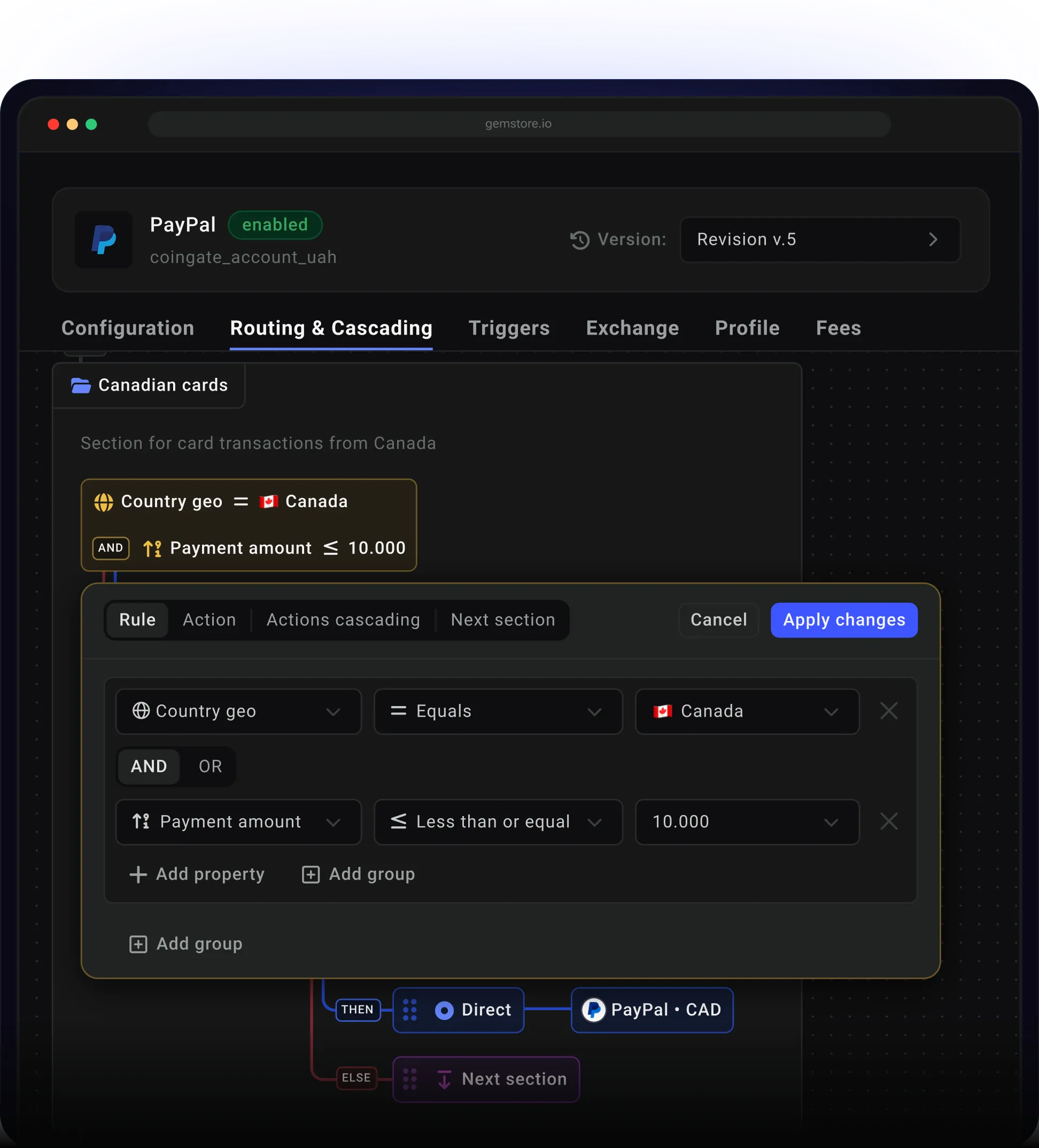
Task: Open the Country geo property dropdown
Action: click(x=238, y=711)
